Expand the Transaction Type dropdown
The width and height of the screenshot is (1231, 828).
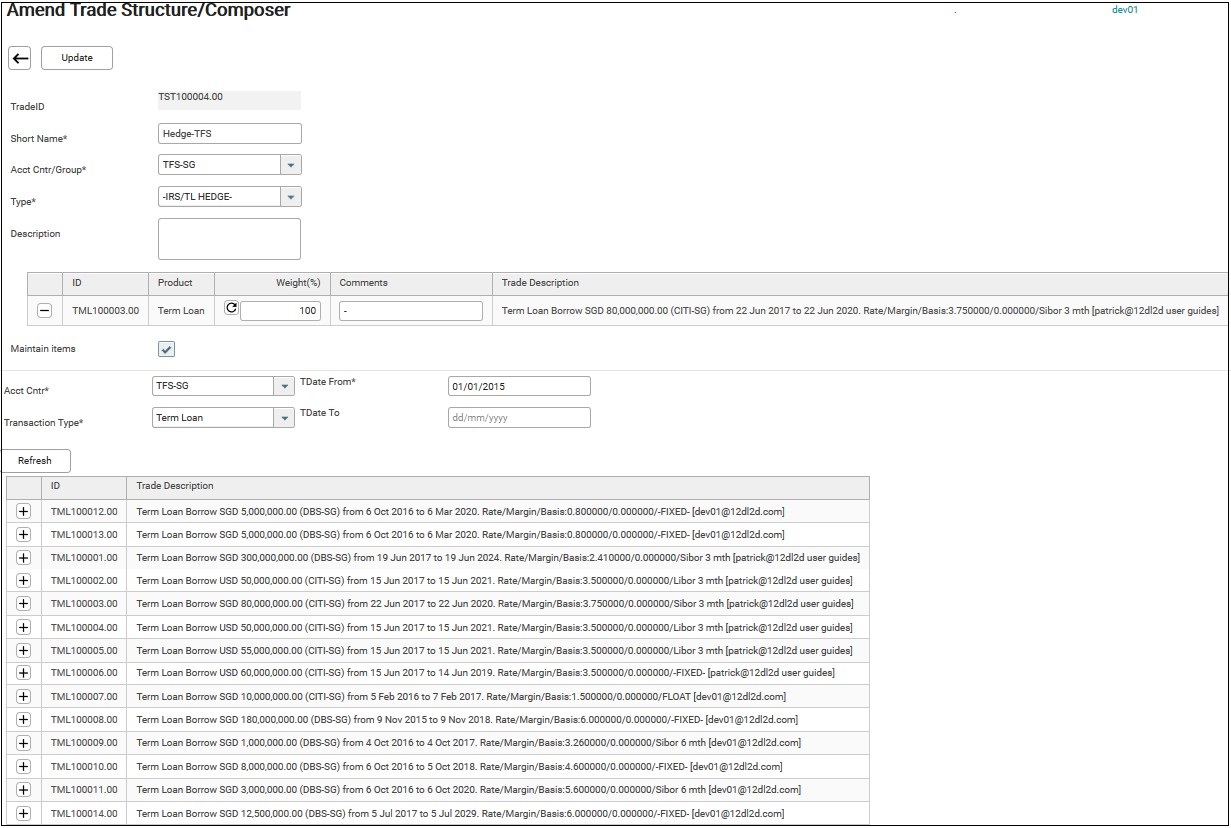tap(284, 418)
